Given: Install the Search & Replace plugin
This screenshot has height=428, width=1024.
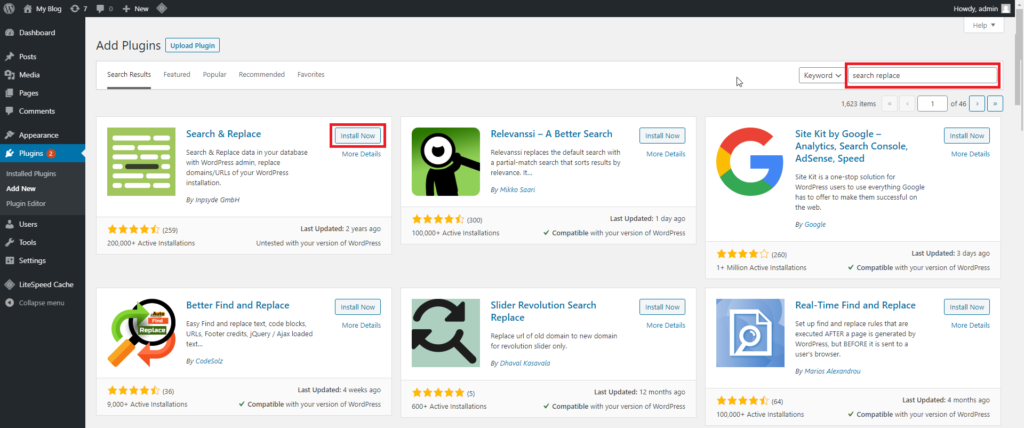Looking at the screenshot, I should pos(358,135).
